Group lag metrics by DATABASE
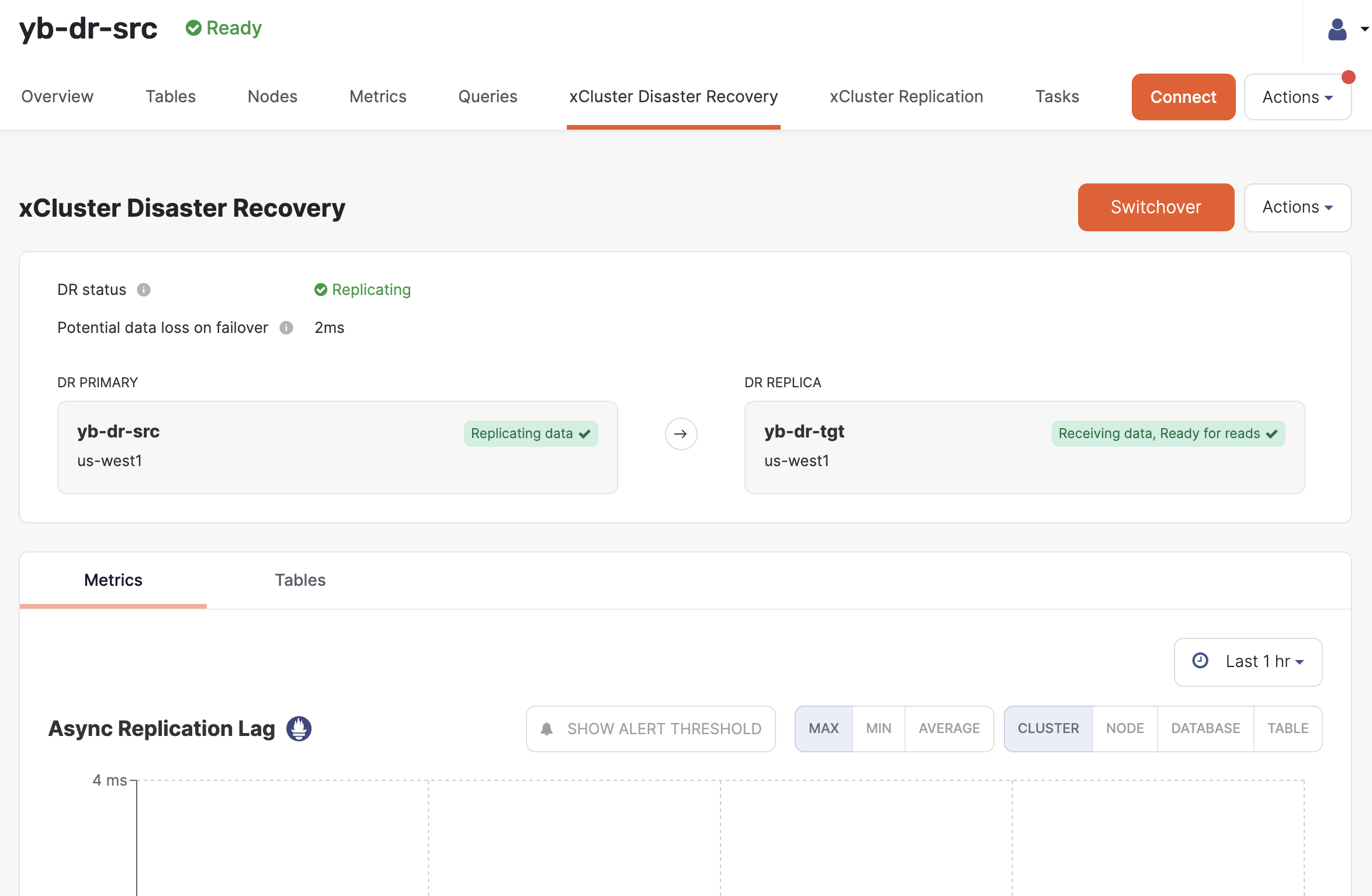The image size is (1372, 896). tap(1205, 728)
